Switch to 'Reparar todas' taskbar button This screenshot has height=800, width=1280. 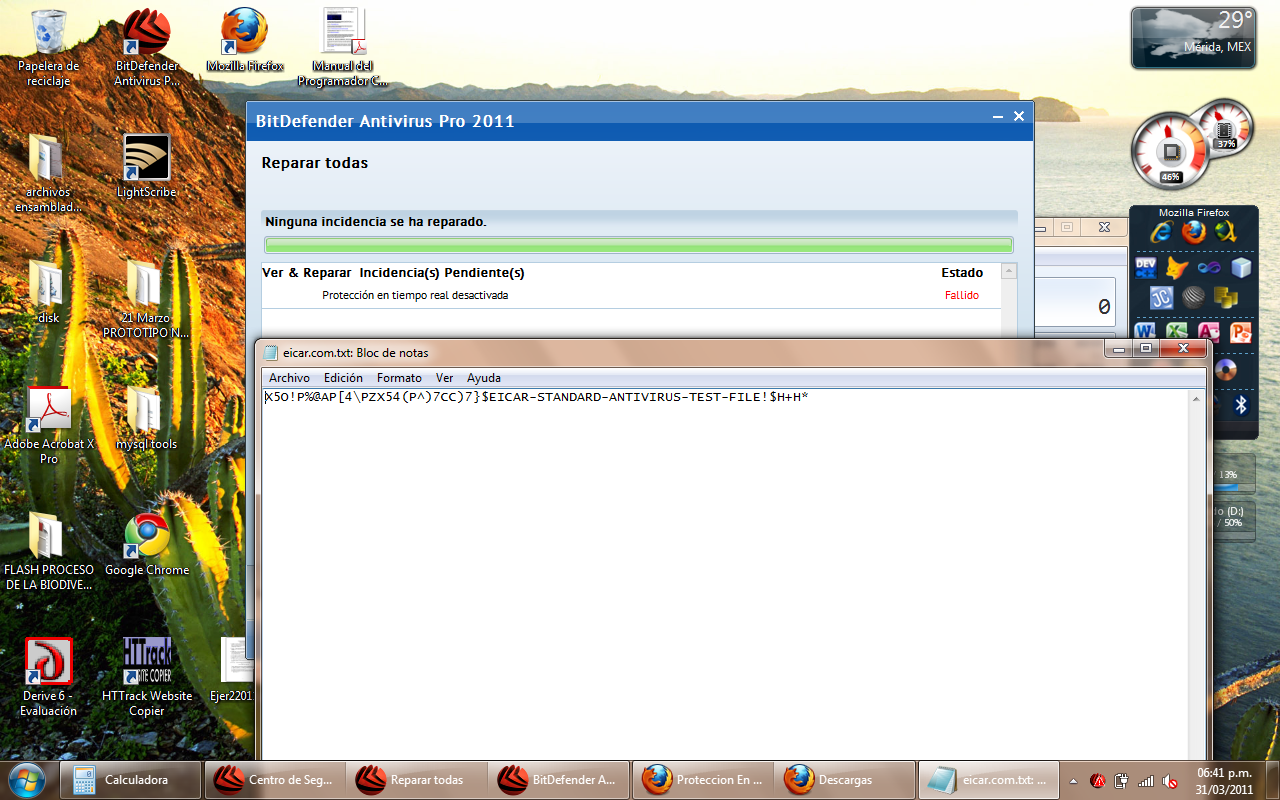tap(418, 780)
